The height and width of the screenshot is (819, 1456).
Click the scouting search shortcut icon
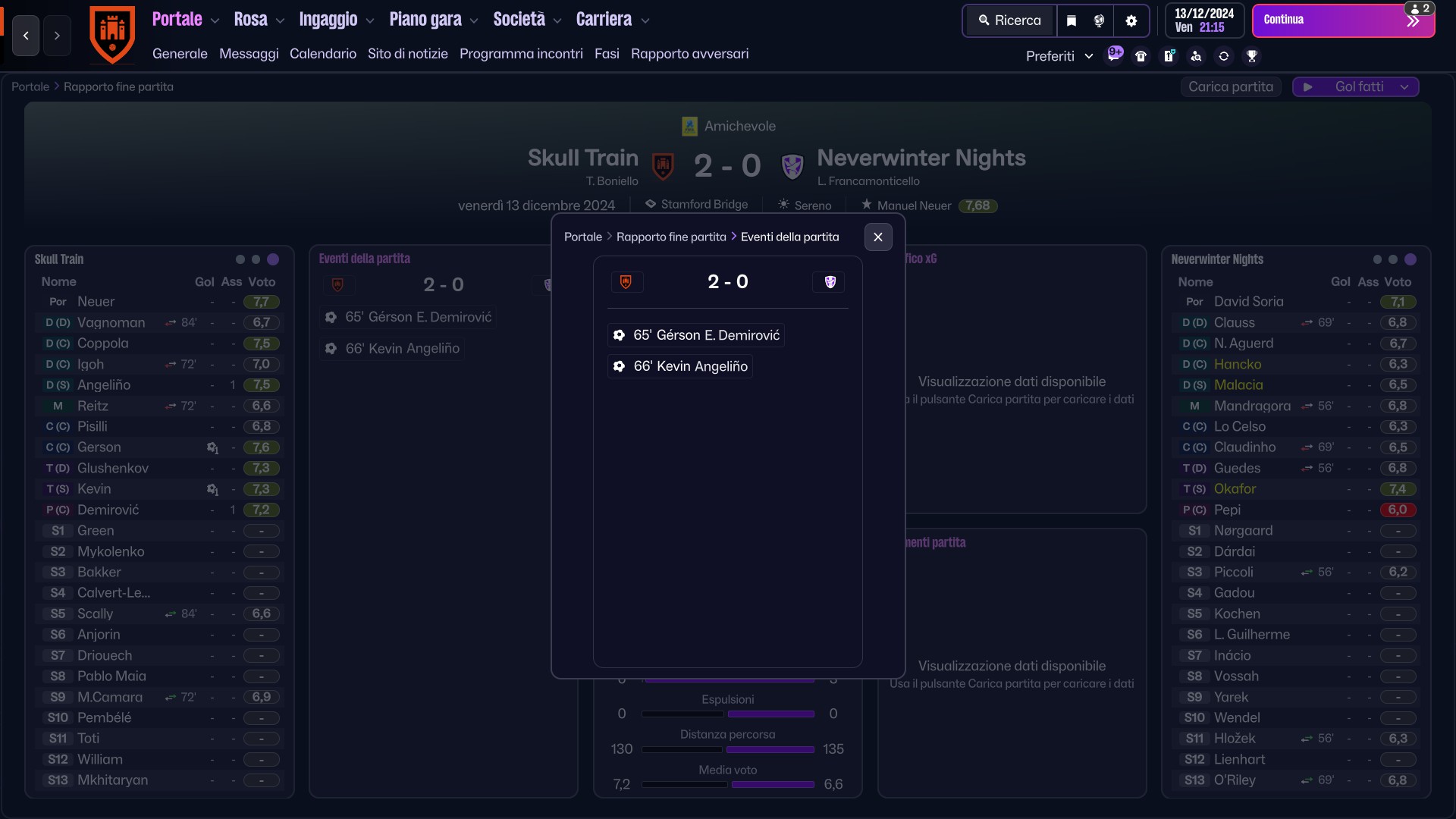pos(1196,56)
